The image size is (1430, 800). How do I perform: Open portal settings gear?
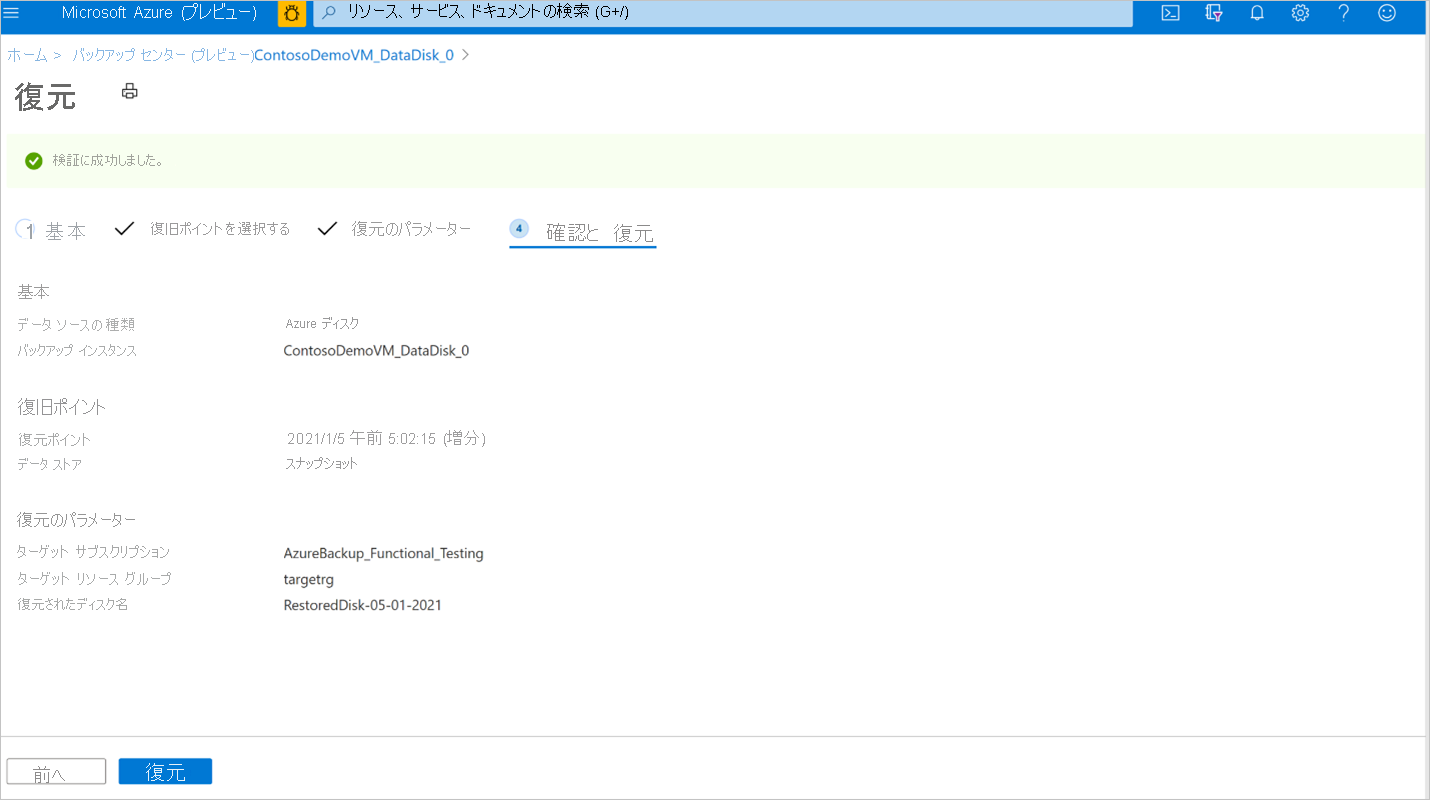point(1300,13)
